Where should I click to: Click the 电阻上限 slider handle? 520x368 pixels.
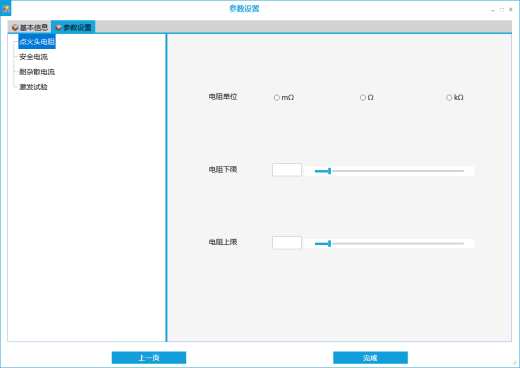[x=329, y=244]
